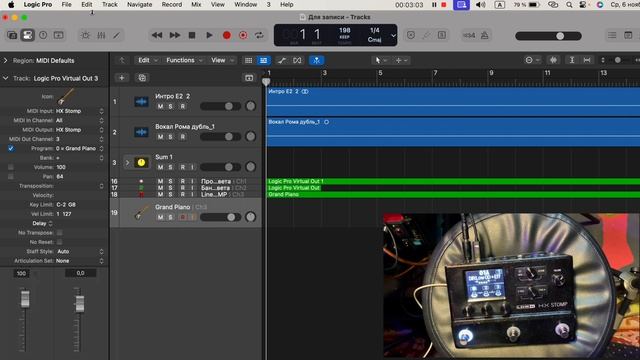The width and height of the screenshot is (640, 360).
Task: Open MIDI Input HX Stomp dropdown
Action: click(x=80, y=111)
